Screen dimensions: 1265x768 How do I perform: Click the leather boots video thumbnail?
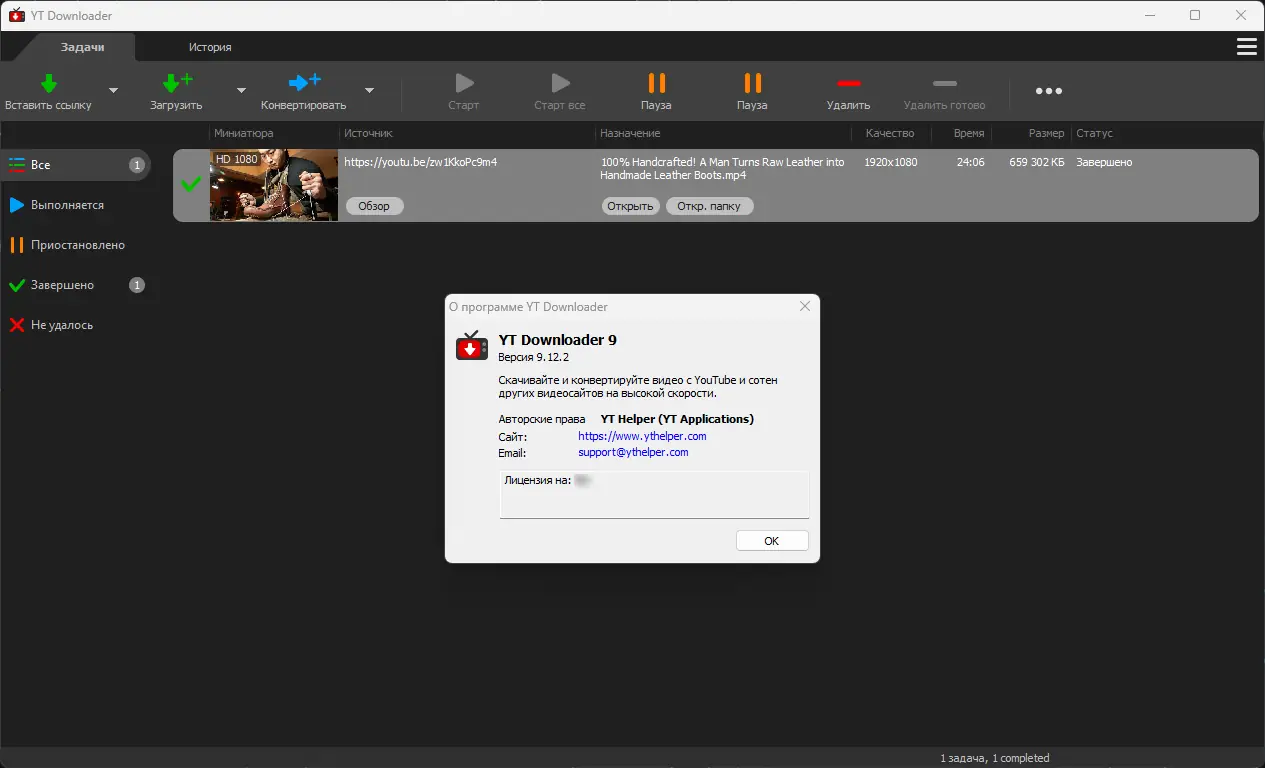click(x=273, y=185)
